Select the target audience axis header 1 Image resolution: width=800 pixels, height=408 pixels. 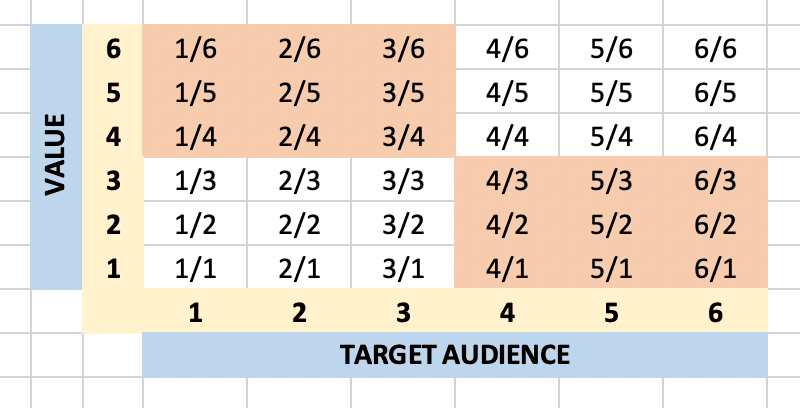(195, 311)
